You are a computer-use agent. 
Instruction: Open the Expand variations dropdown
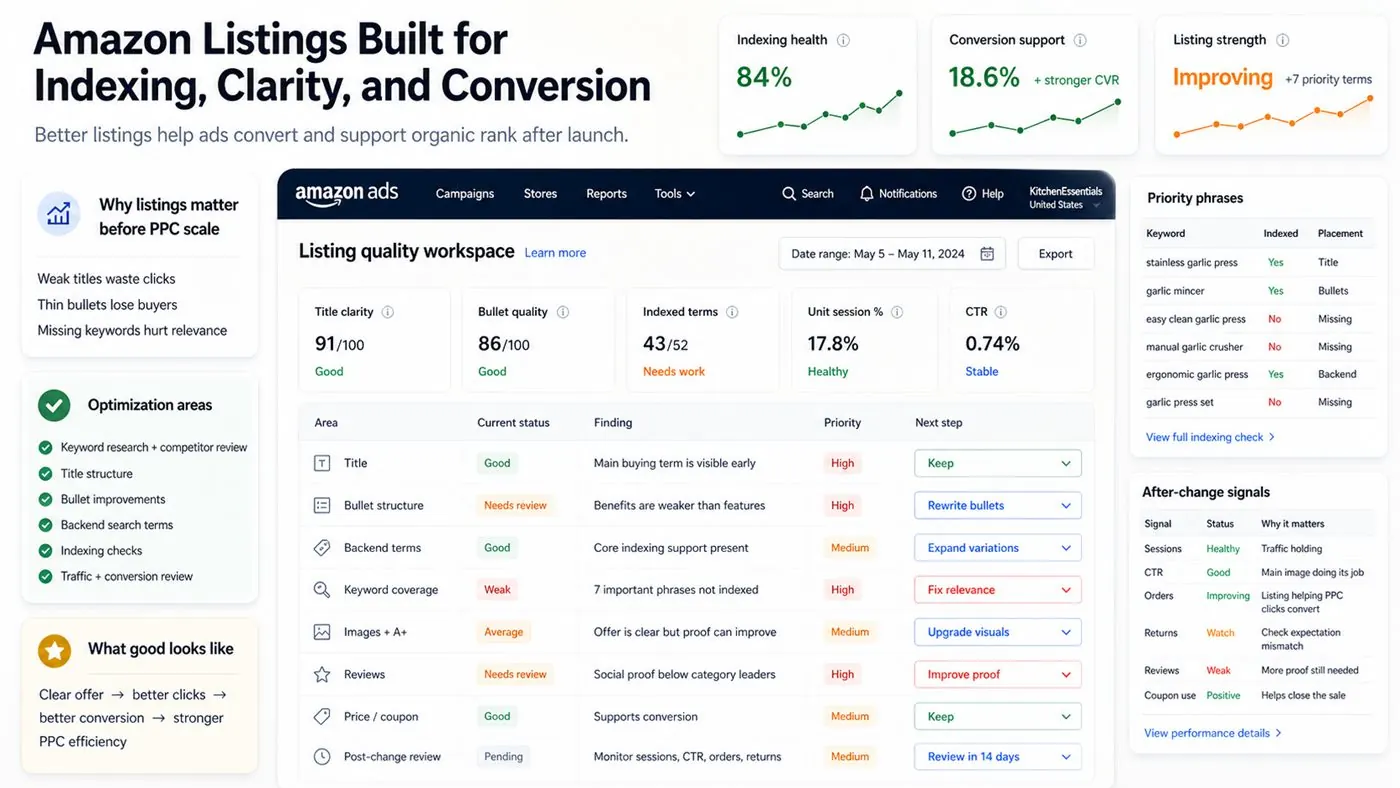coord(998,548)
